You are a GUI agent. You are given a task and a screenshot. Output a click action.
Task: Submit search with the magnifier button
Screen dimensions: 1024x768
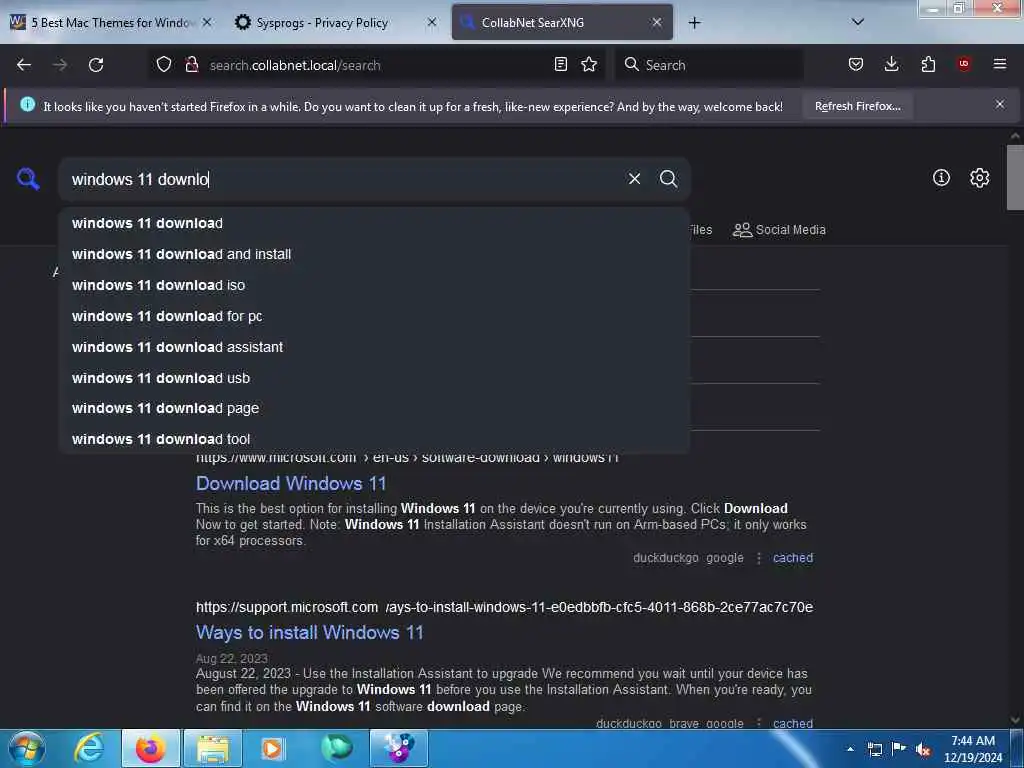(x=668, y=179)
